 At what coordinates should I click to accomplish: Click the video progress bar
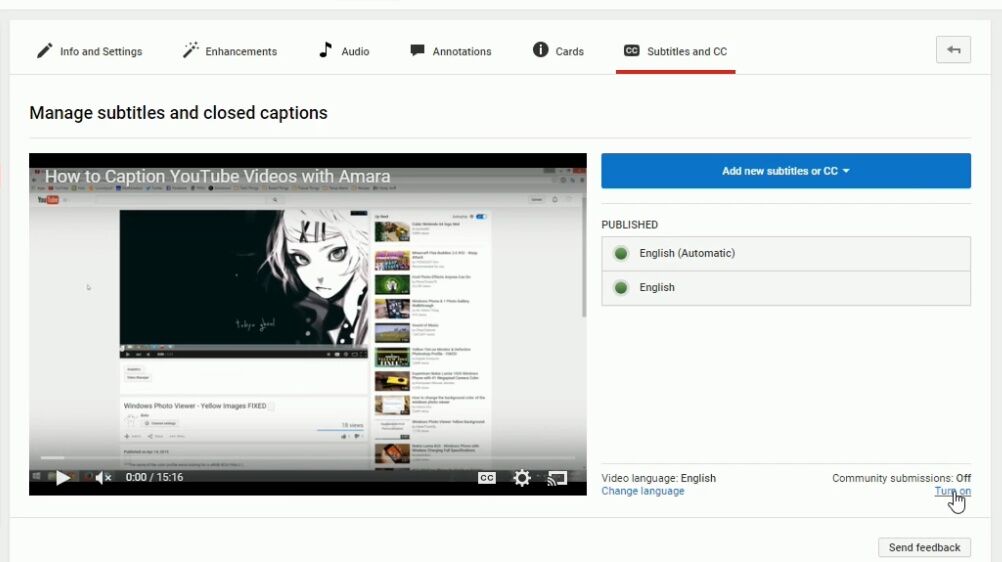[307, 458]
